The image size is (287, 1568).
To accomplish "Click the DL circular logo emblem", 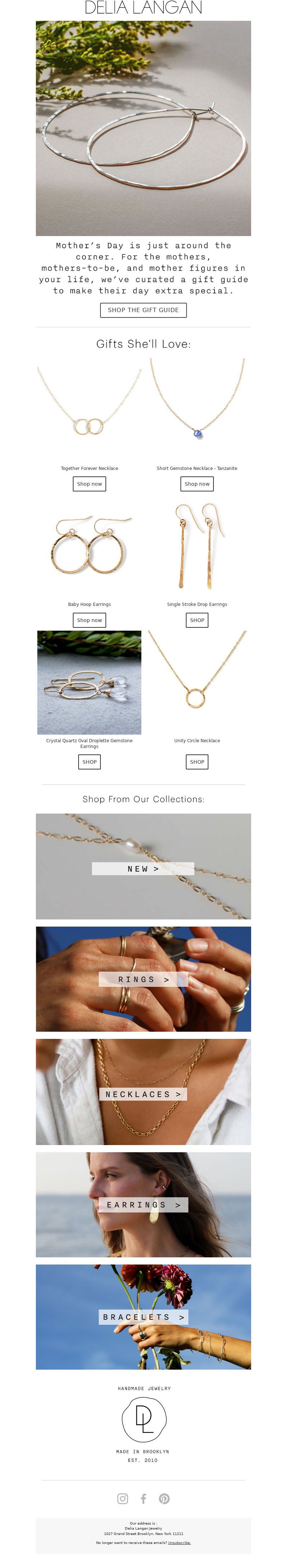I will 144,1419.
